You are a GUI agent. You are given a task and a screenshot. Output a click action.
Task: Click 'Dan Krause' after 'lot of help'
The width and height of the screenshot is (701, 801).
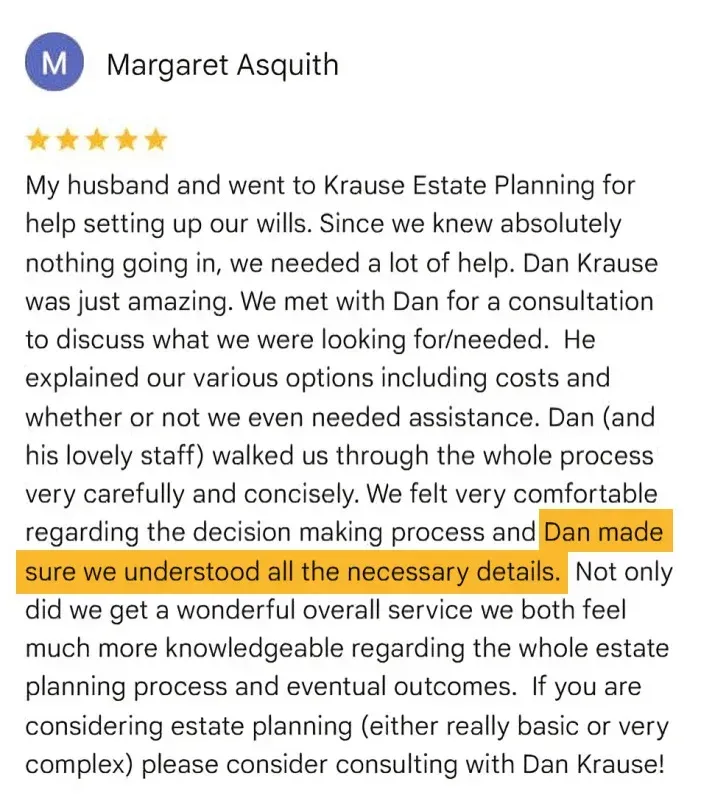coord(590,263)
